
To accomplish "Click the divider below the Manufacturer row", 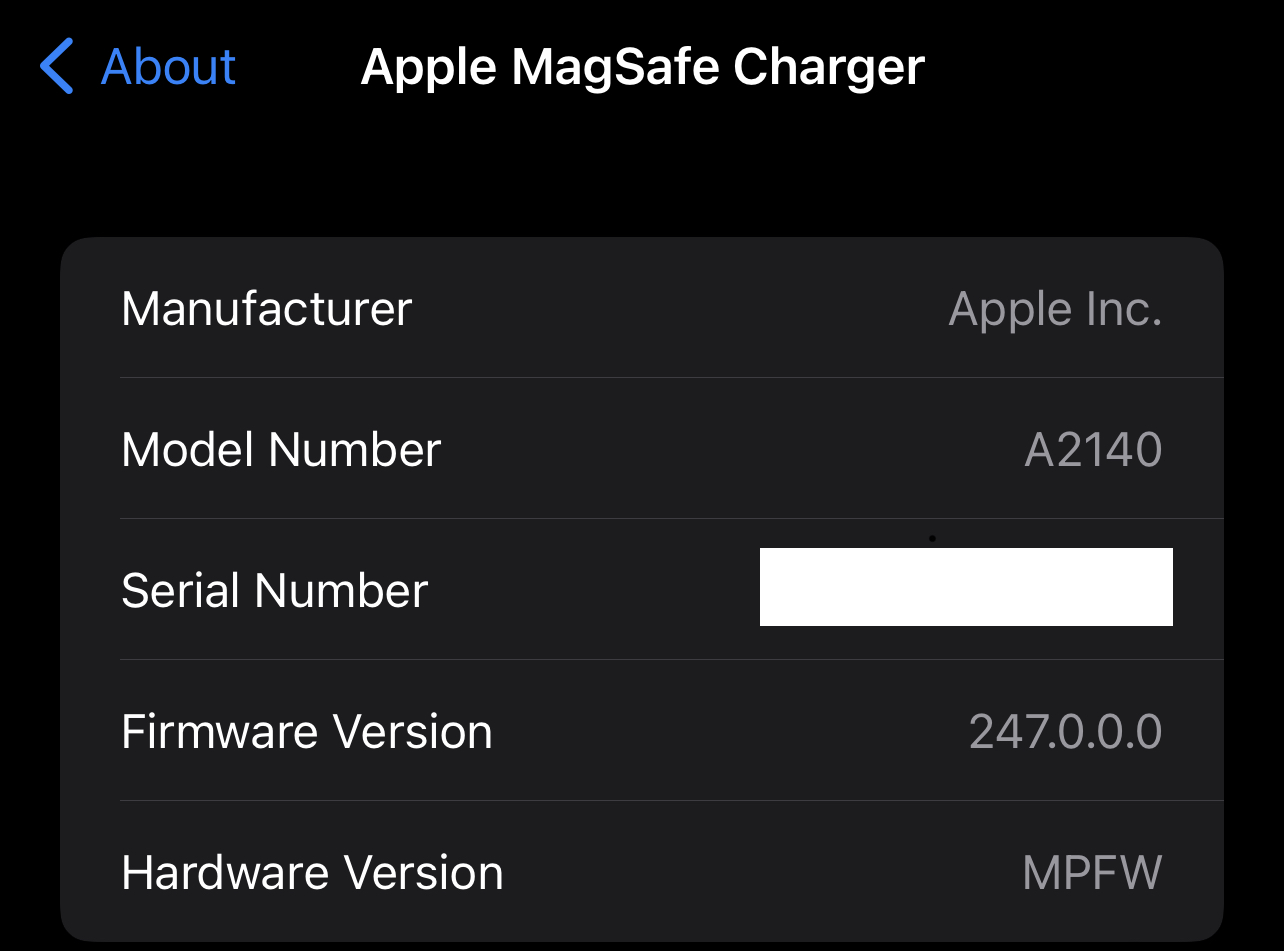I will (x=670, y=378).
